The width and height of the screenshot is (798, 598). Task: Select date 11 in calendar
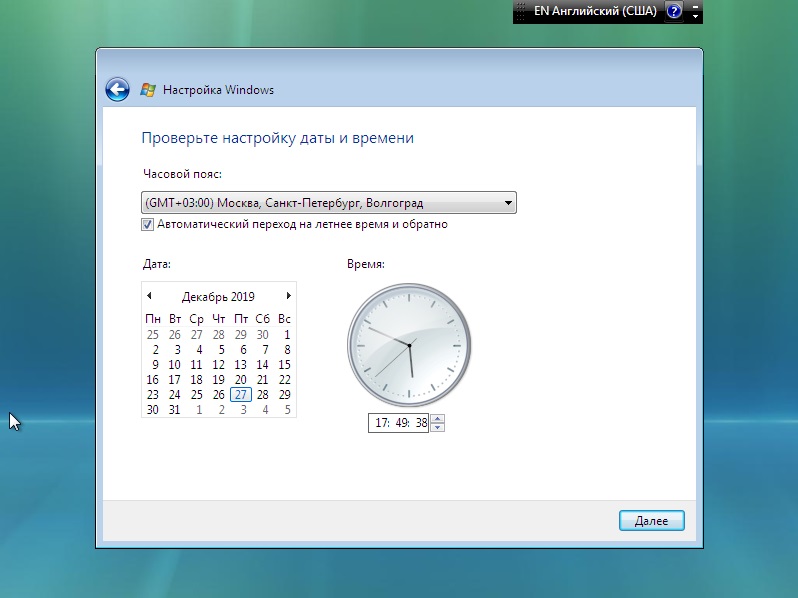pyautogui.click(x=196, y=364)
